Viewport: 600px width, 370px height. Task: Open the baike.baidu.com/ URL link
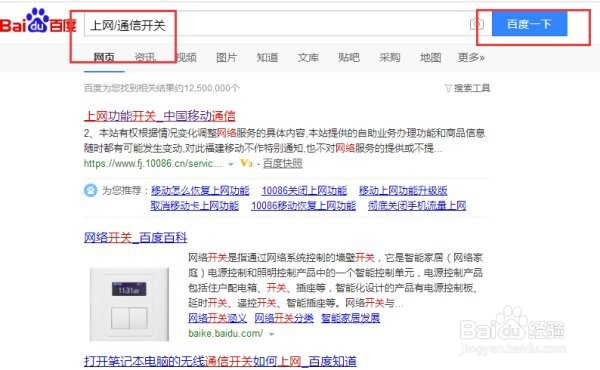[225, 333]
